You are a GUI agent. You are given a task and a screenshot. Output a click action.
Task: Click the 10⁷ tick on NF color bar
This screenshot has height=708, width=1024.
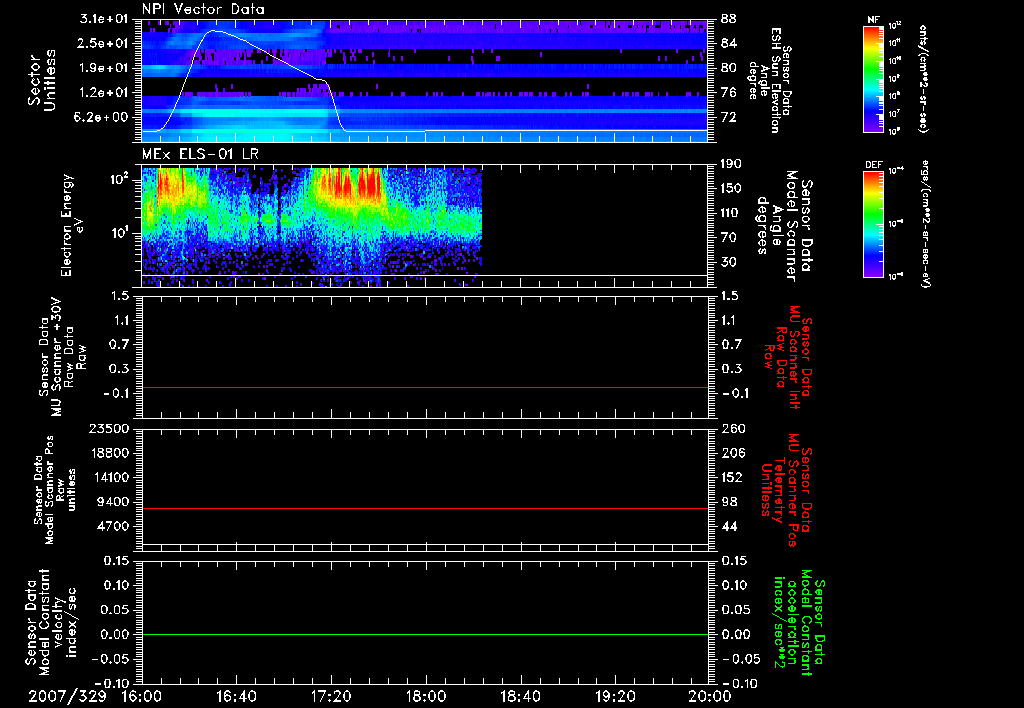[895, 114]
